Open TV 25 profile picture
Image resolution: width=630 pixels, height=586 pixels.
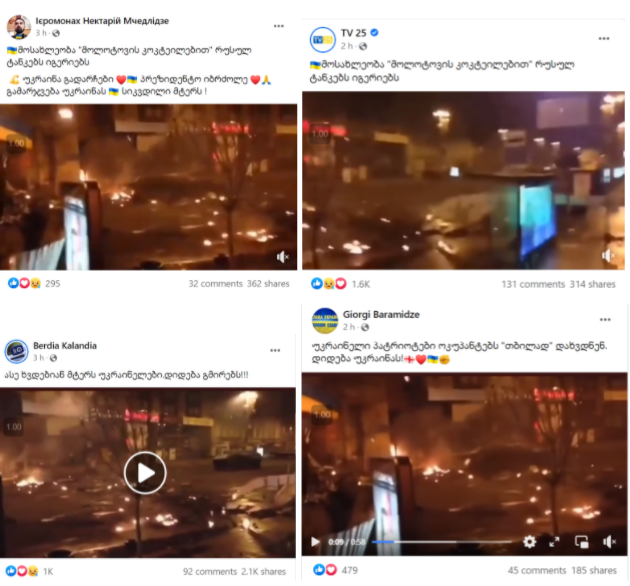point(323,40)
